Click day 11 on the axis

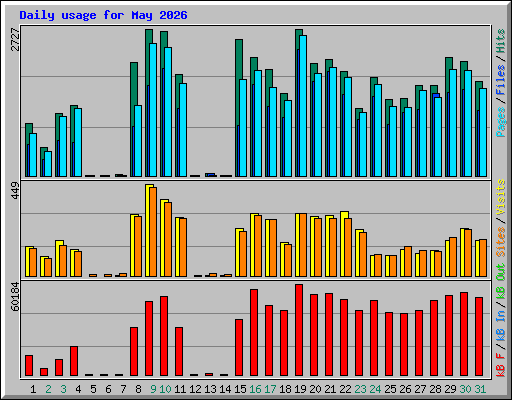click(x=180, y=389)
